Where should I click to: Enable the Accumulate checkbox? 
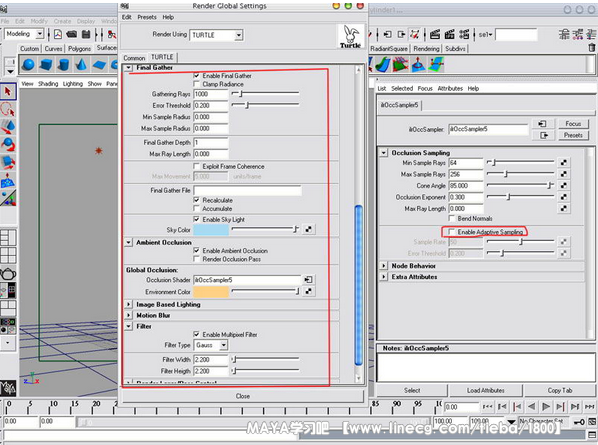196,208
